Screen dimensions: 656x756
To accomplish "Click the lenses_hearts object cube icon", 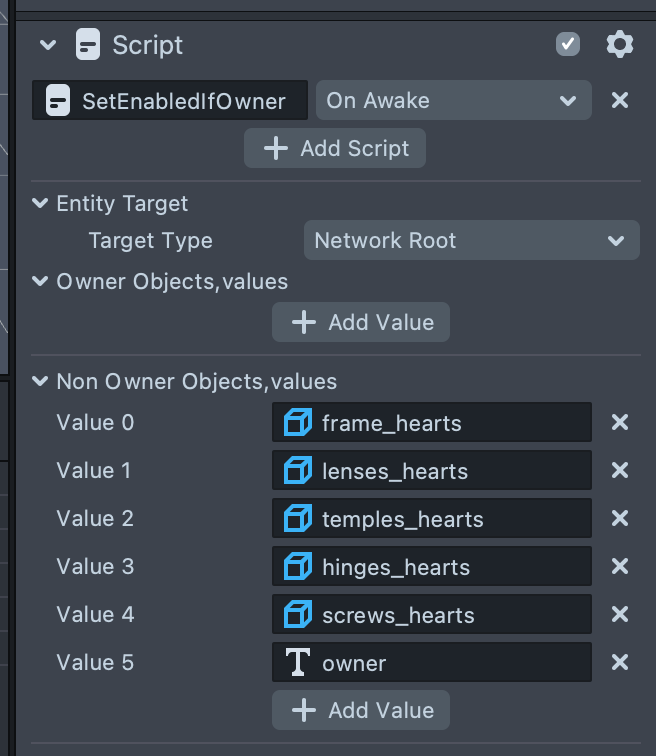I will coord(297,471).
